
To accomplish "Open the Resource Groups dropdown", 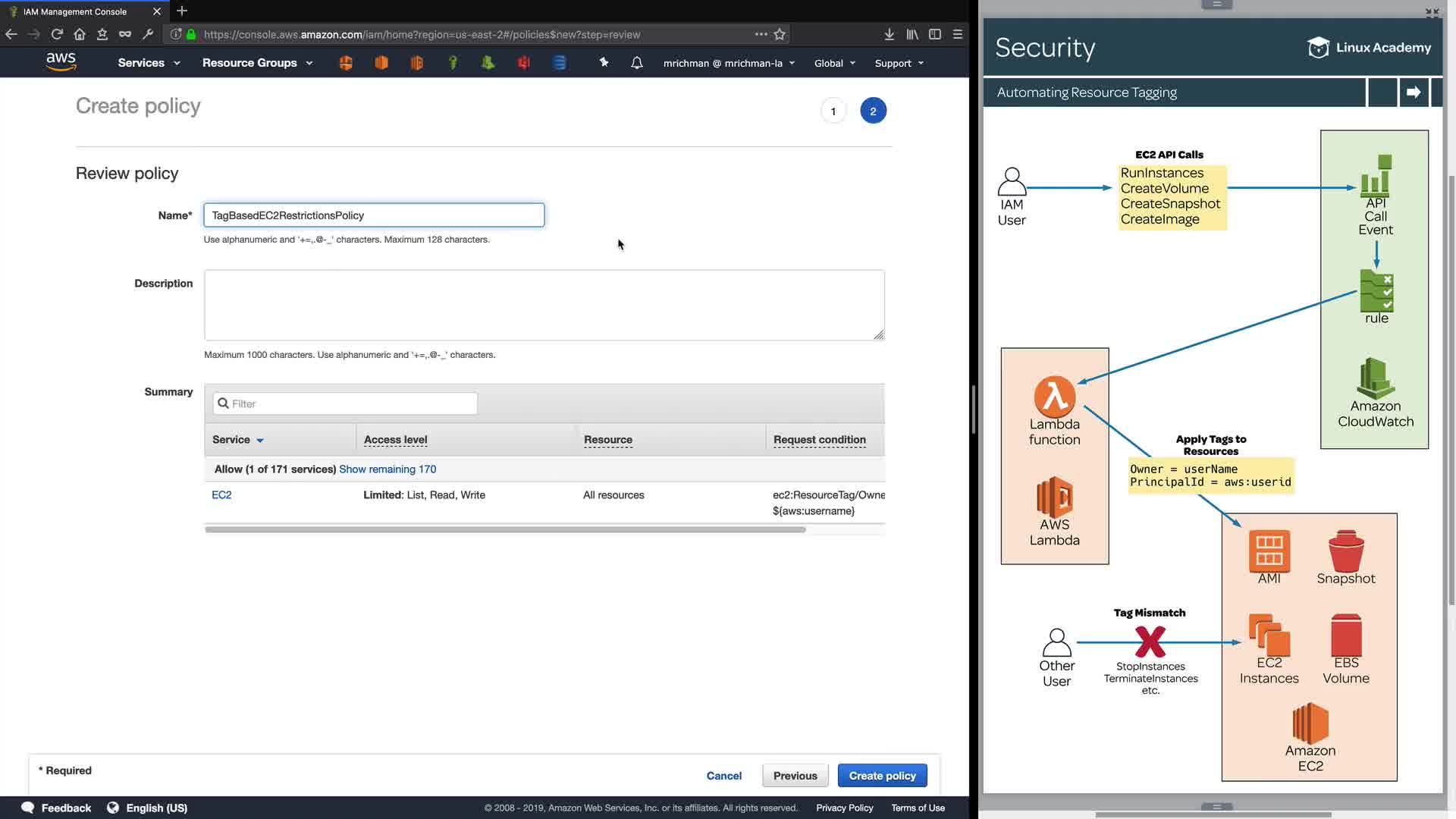I will [x=257, y=63].
